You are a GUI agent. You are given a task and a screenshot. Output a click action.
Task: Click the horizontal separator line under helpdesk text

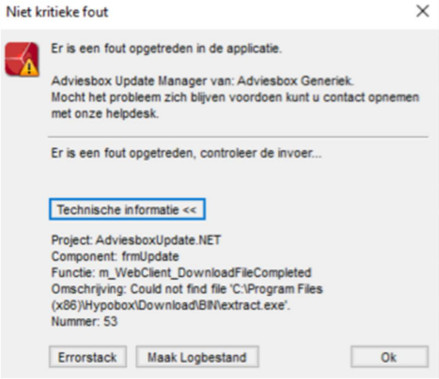click(x=238, y=137)
